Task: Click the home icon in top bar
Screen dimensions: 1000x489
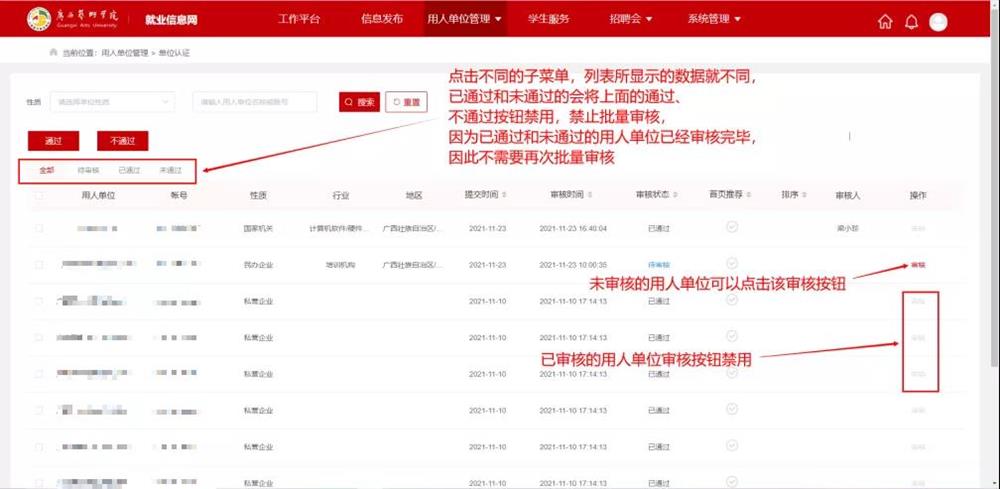Action: 884,22
